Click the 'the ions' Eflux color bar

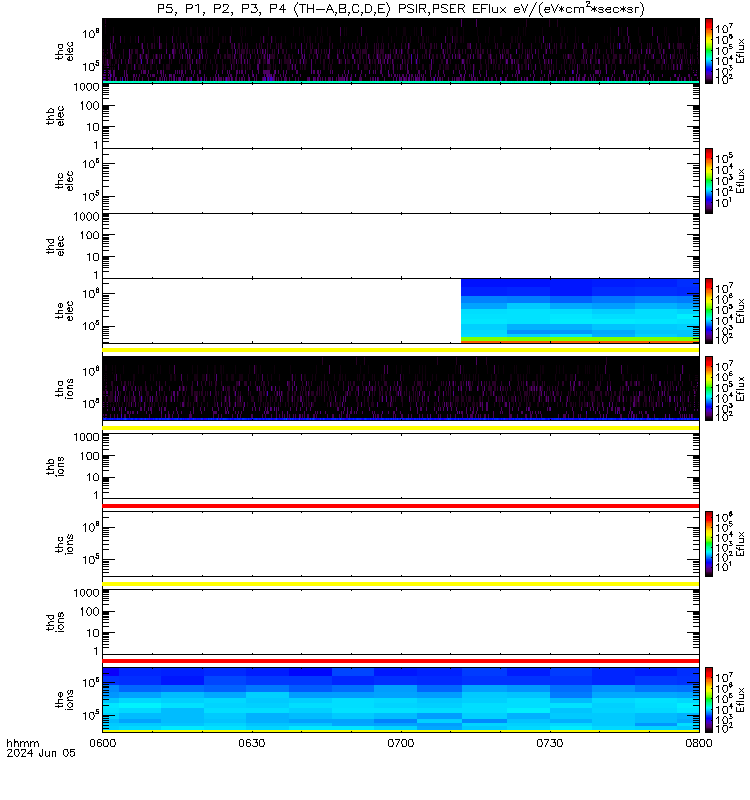click(x=709, y=699)
